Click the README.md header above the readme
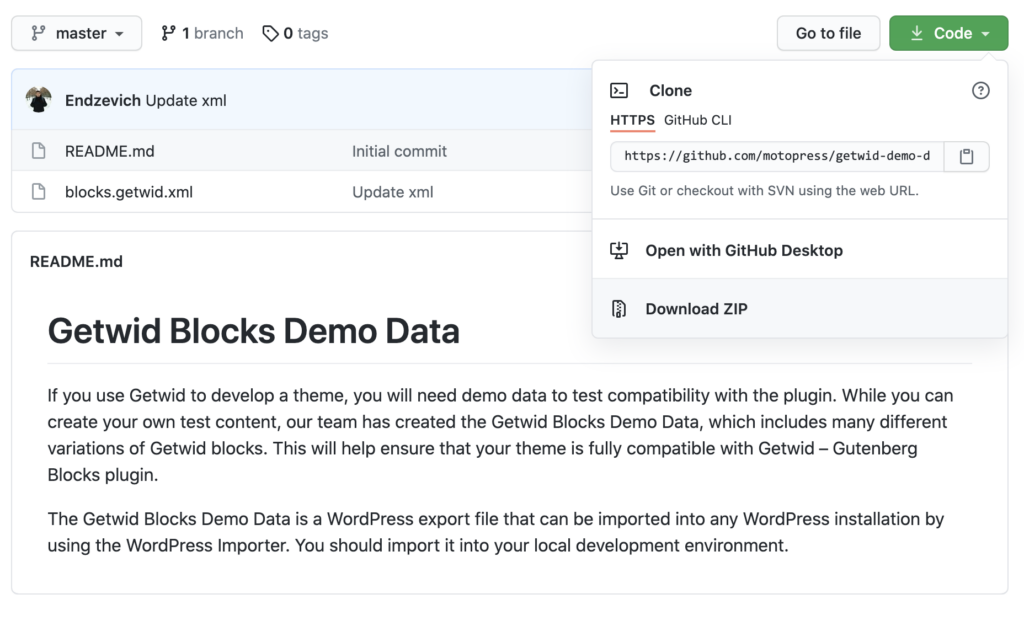This screenshot has width=1024, height=621. pyautogui.click(x=76, y=262)
